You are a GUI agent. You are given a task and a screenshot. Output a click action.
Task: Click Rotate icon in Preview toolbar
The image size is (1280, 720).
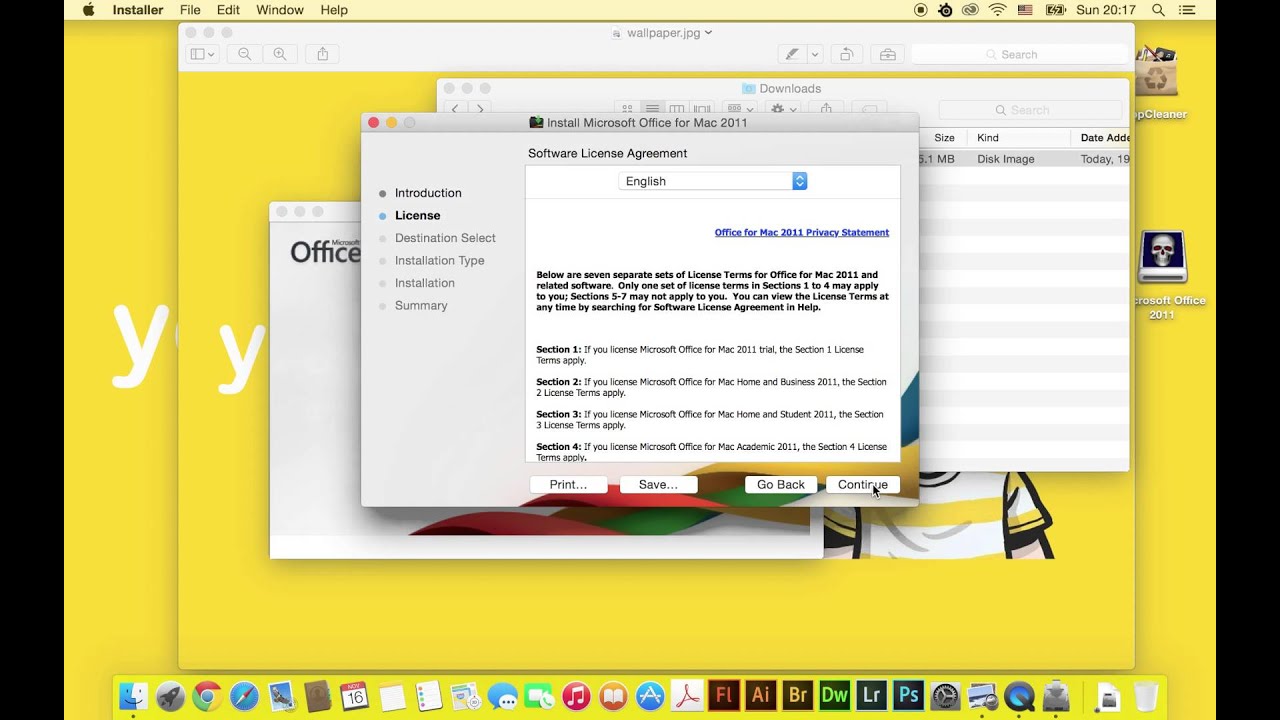pyautogui.click(x=846, y=54)
